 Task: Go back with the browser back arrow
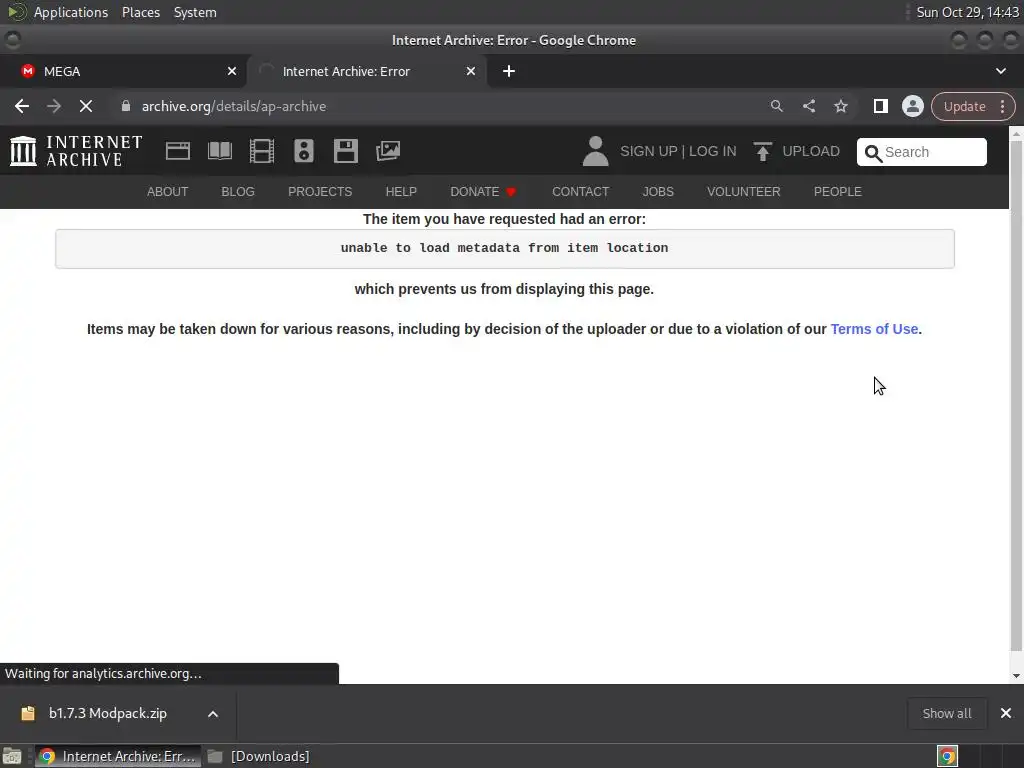coord(22,106)
